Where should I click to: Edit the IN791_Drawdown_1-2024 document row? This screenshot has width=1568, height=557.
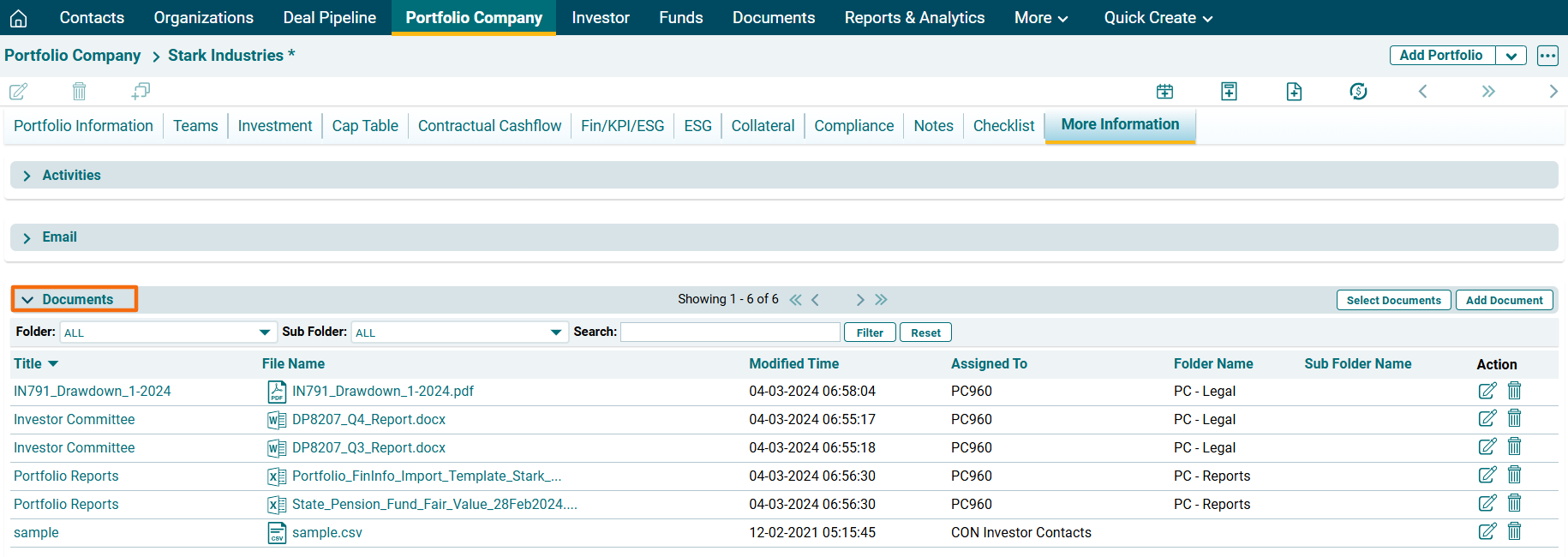[x=1487, y=391]
